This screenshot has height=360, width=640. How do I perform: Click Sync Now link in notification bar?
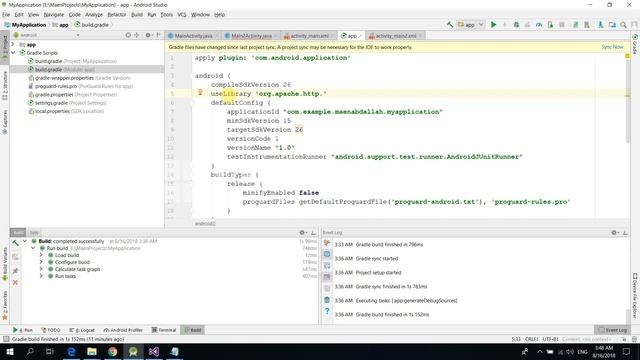612,47
